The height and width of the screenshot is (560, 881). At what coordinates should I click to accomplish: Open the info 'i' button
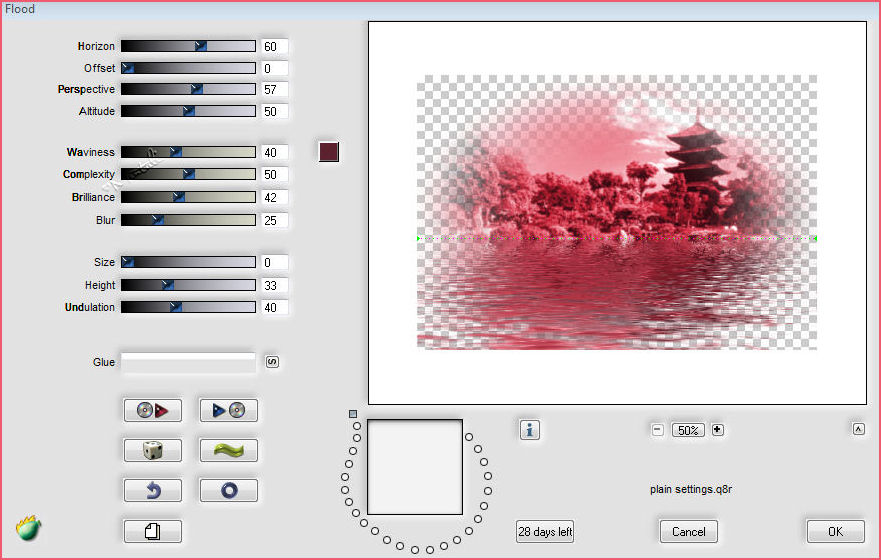click(530, 430)
